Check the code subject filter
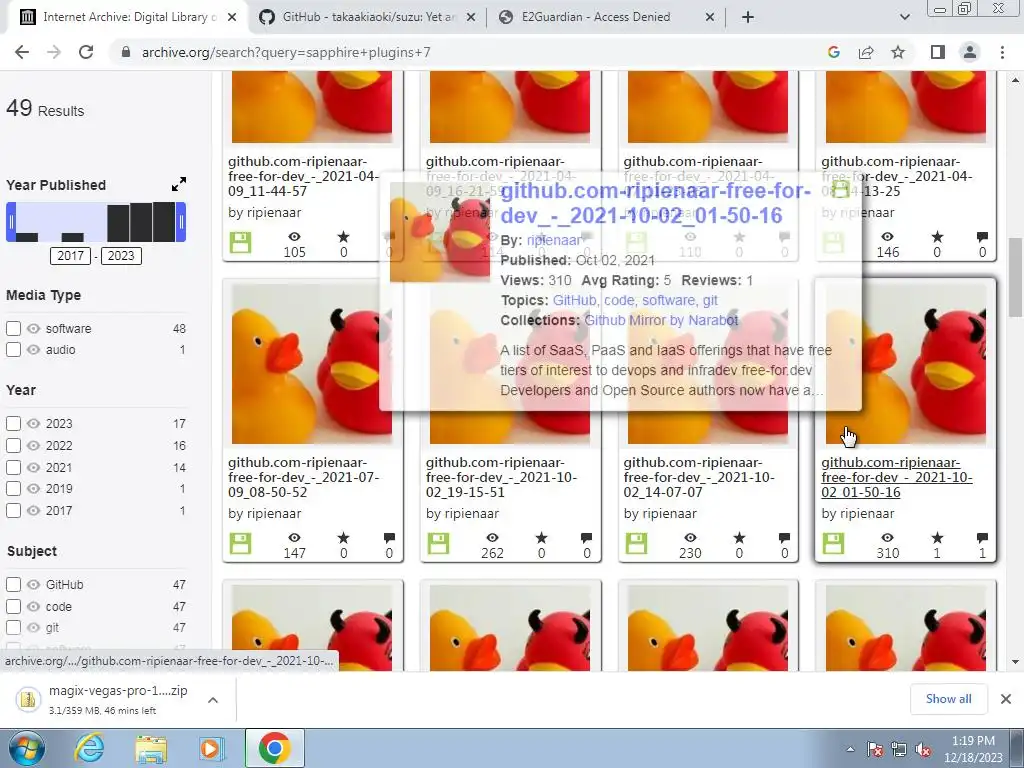The width and height of the screenshot is (1024, 768). pyautogui.click(x=13, y=607)
